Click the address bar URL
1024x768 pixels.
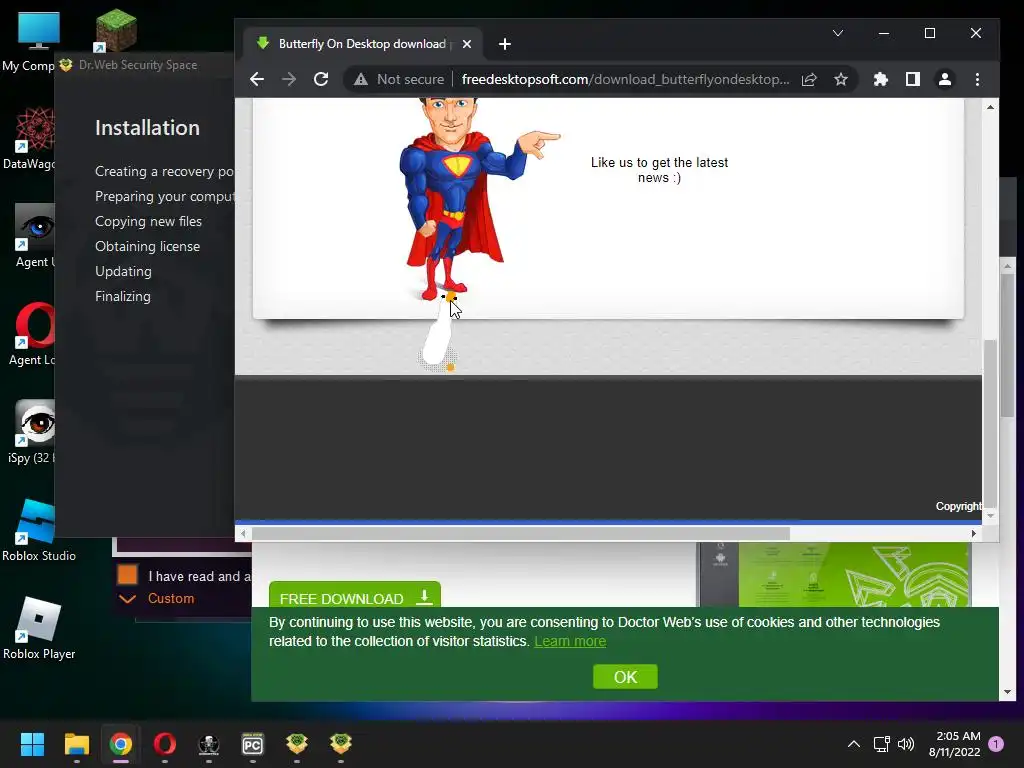625,80
